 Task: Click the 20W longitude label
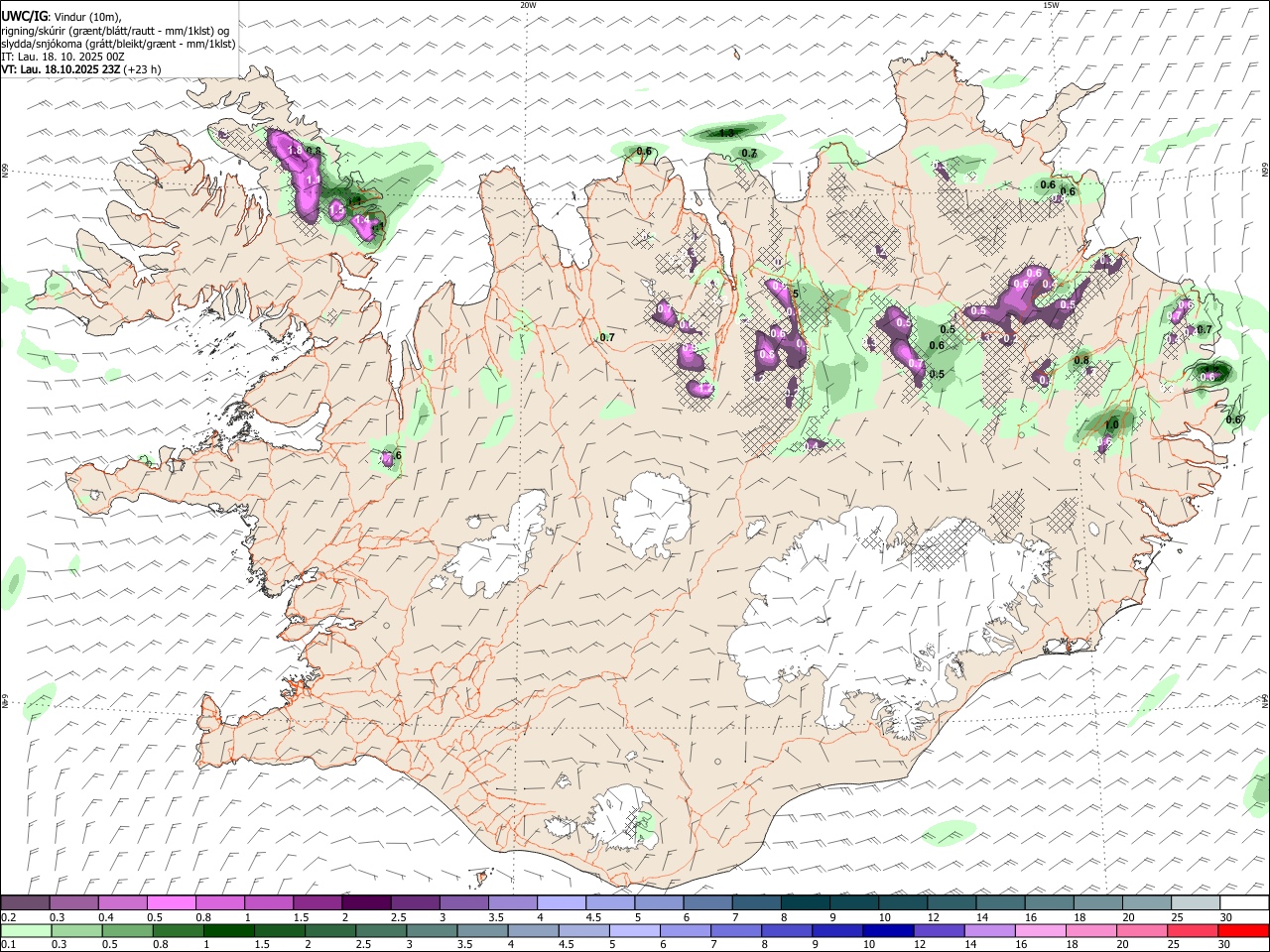pos(528,5)
